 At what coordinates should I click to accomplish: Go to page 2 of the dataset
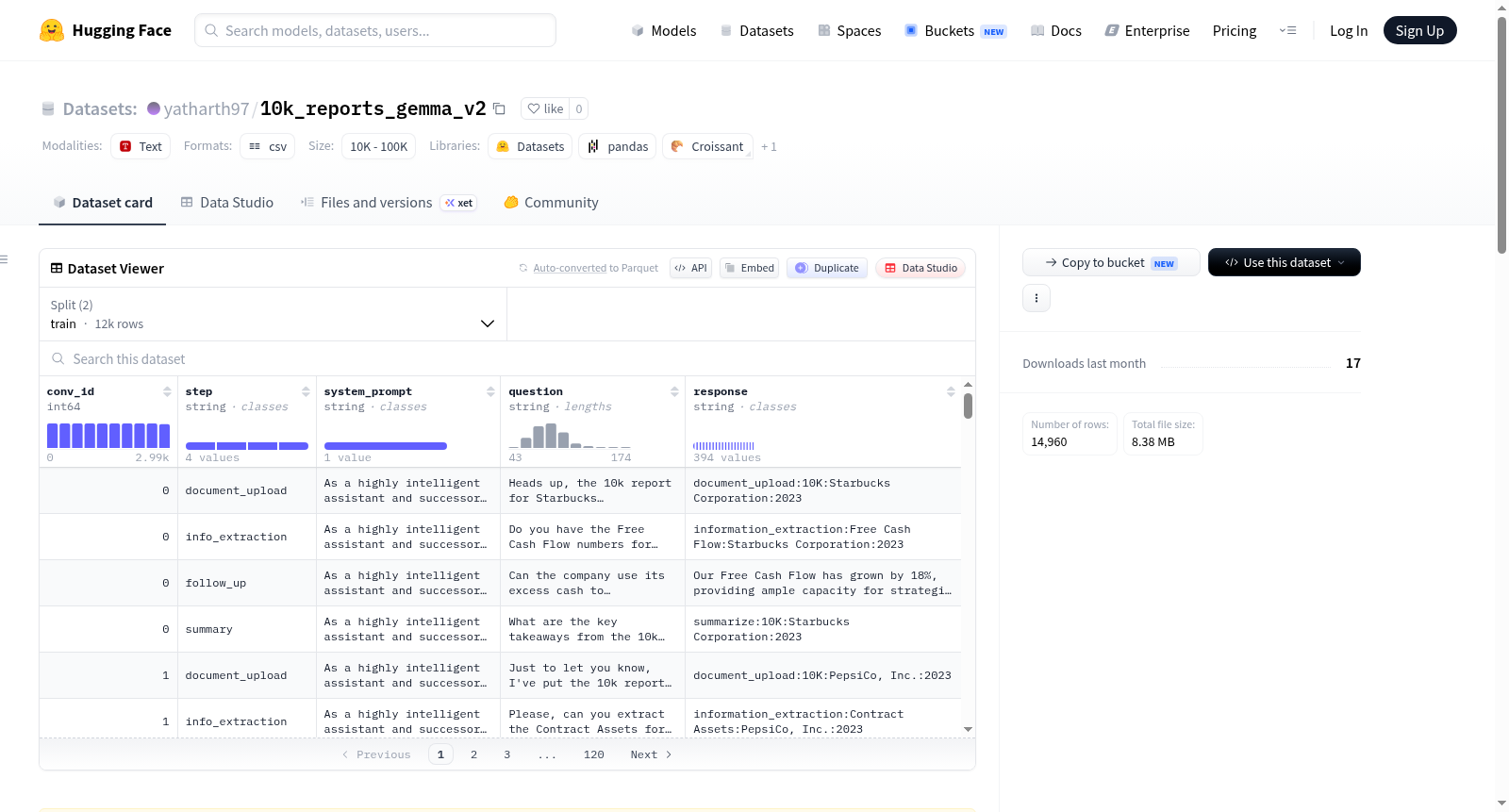[473, 754]
